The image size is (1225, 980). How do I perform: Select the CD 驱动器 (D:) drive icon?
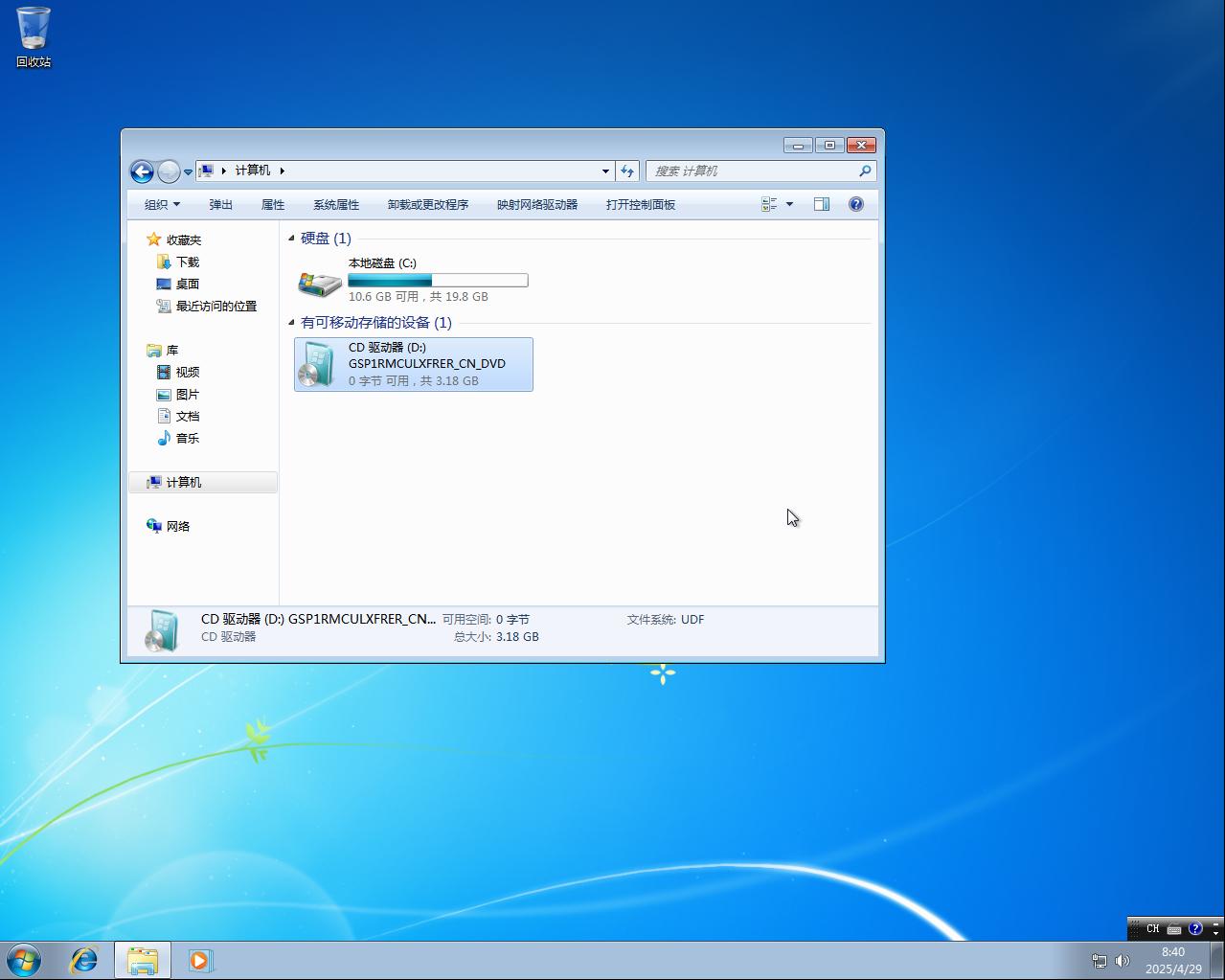coord(319,364)
